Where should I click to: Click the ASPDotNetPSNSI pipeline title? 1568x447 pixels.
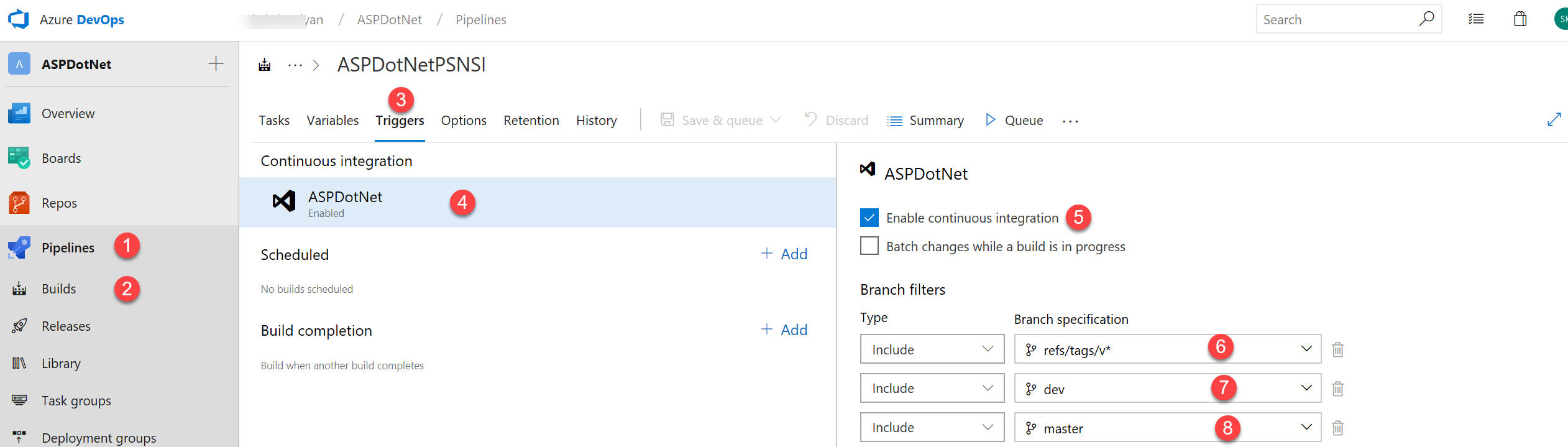coord(411,65)
